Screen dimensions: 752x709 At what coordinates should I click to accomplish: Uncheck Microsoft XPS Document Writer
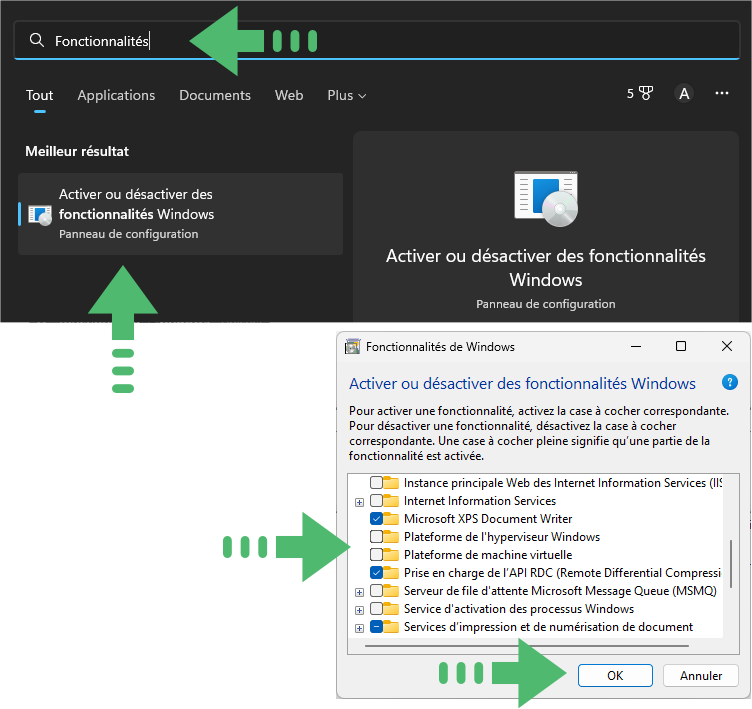[376, 519]
